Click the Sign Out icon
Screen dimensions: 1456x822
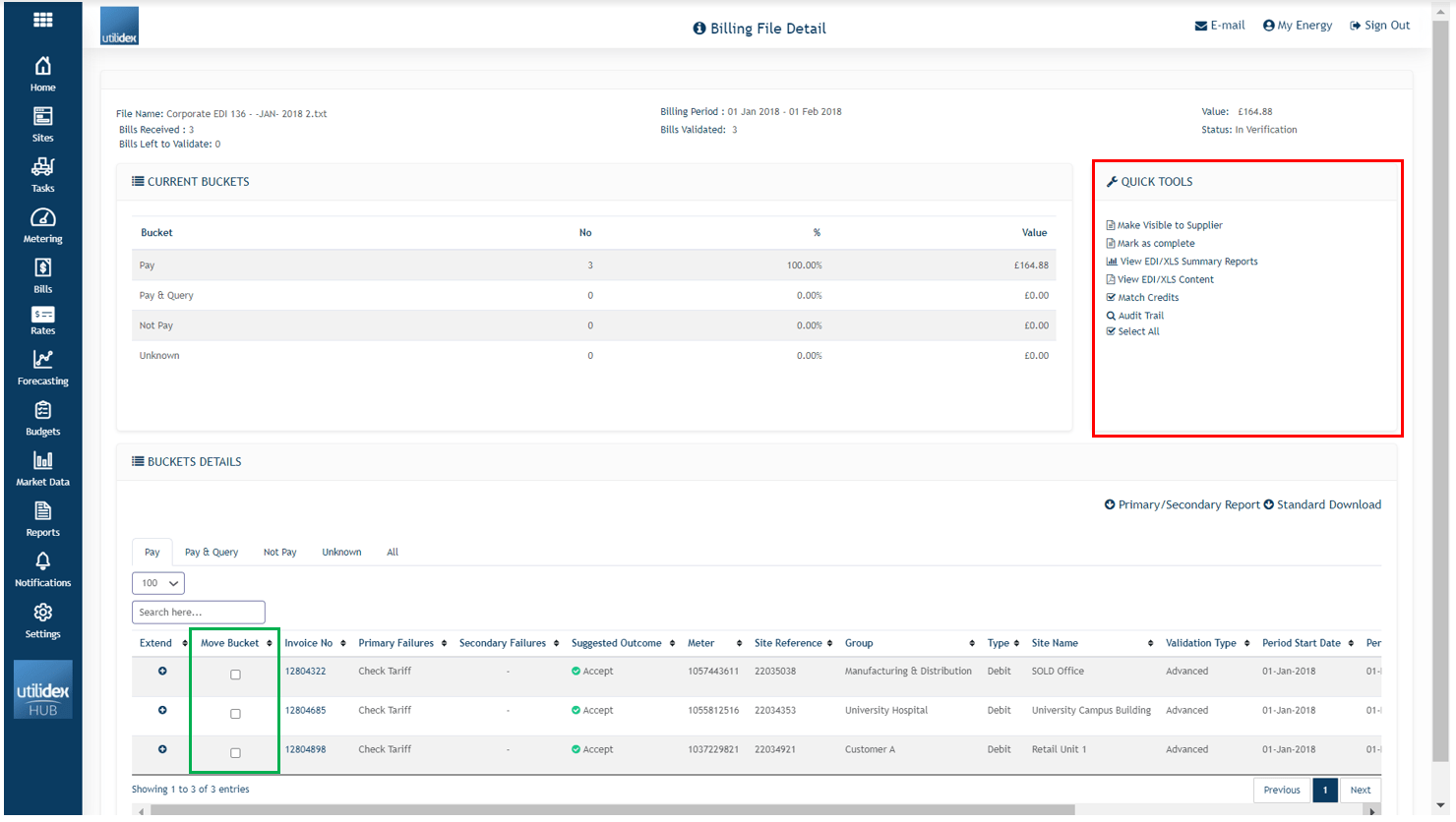pyautogui.click(x=1356, y=26)
